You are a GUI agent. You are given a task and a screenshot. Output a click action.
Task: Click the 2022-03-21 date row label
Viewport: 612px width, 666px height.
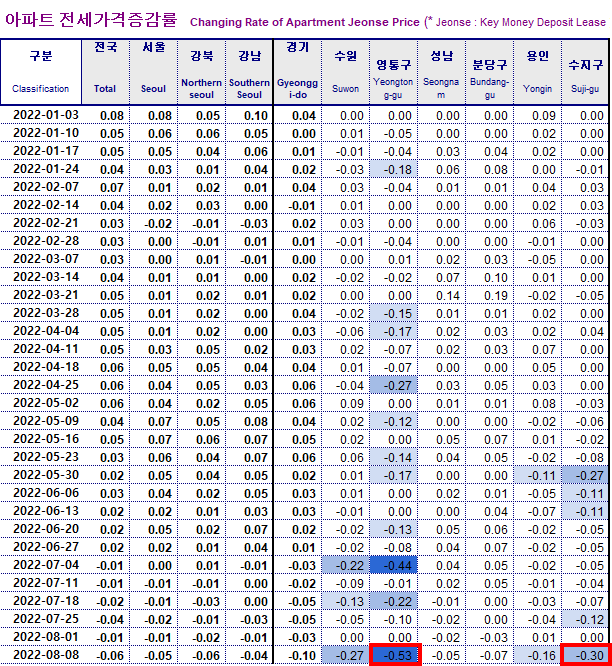pyautogui.click(x=46, y=295)
